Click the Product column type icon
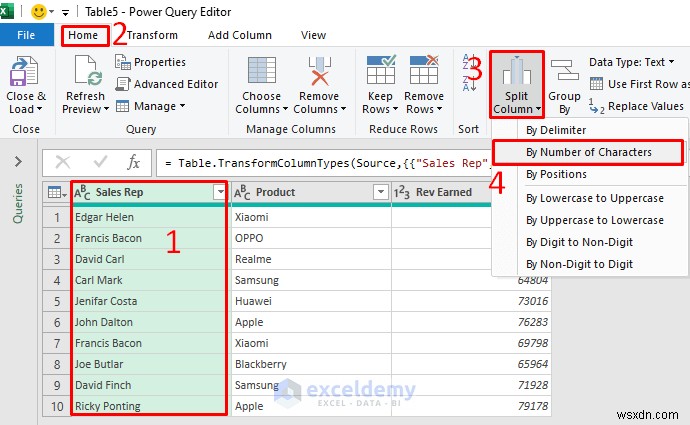Image resolution: width=690 pixels, height=425 pixels. click(x=242, y=192)
